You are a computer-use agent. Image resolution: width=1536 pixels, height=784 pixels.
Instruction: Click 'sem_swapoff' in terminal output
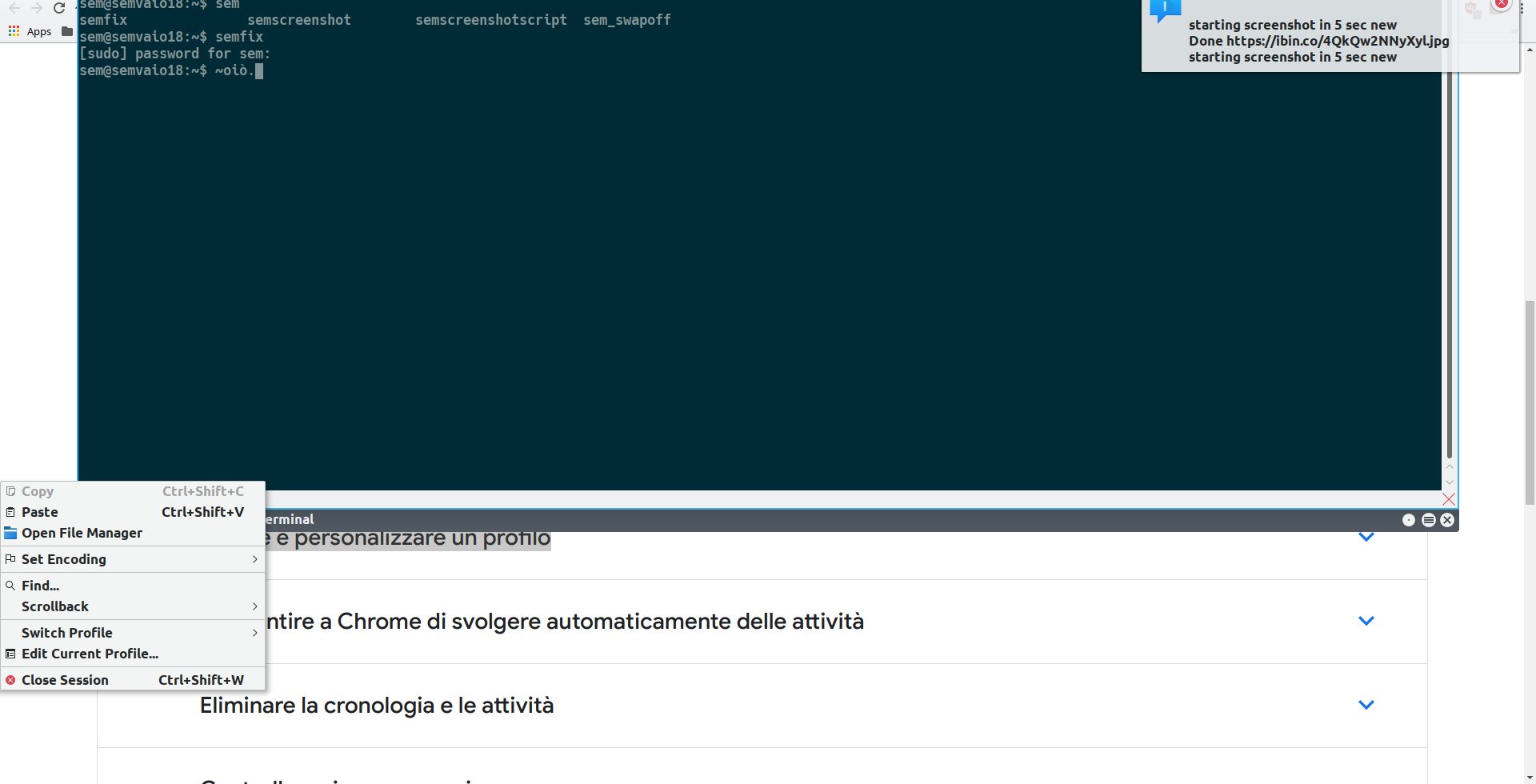[627, 20]
